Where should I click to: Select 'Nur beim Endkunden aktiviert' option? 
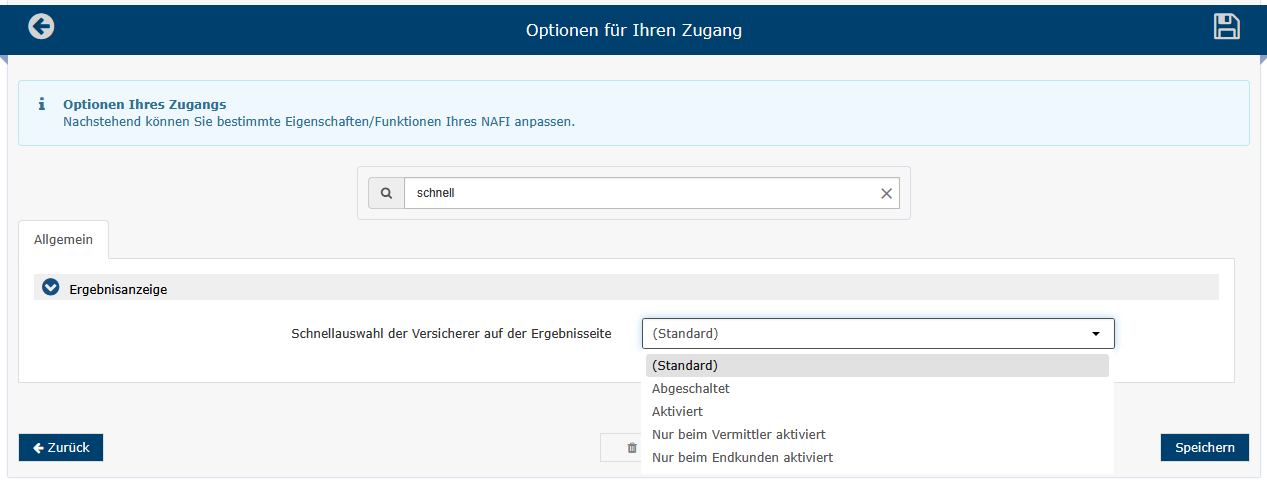[742, 457]
